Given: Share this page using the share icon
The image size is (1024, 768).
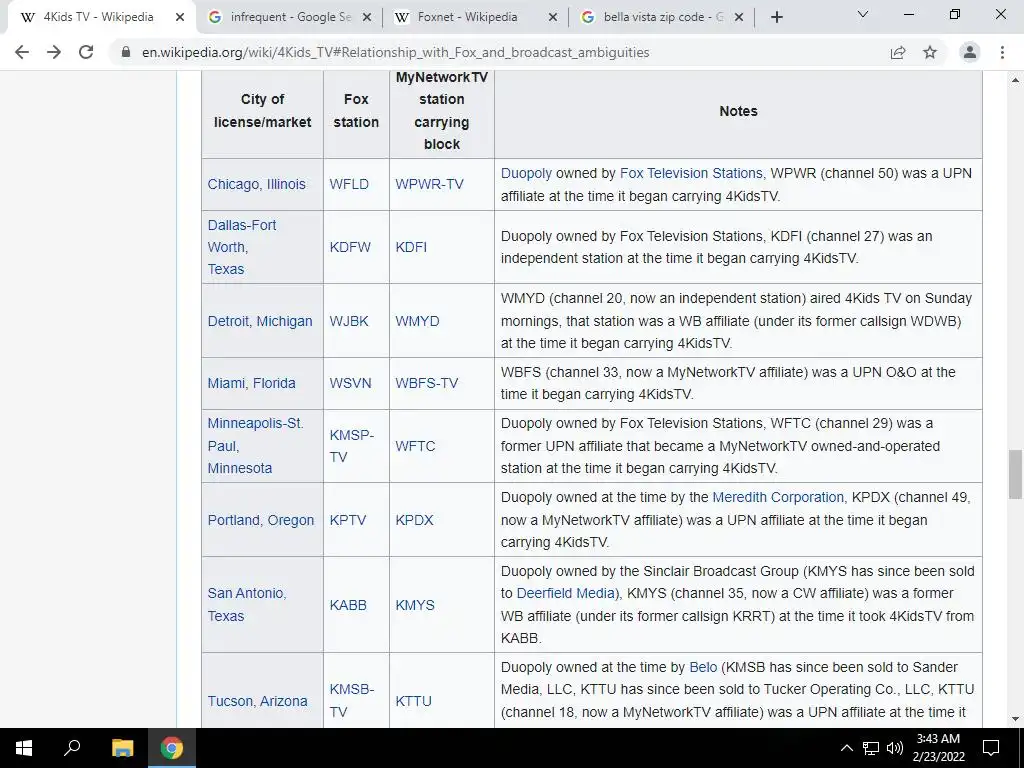Looking at the screenshot, I should click(898, 52).
